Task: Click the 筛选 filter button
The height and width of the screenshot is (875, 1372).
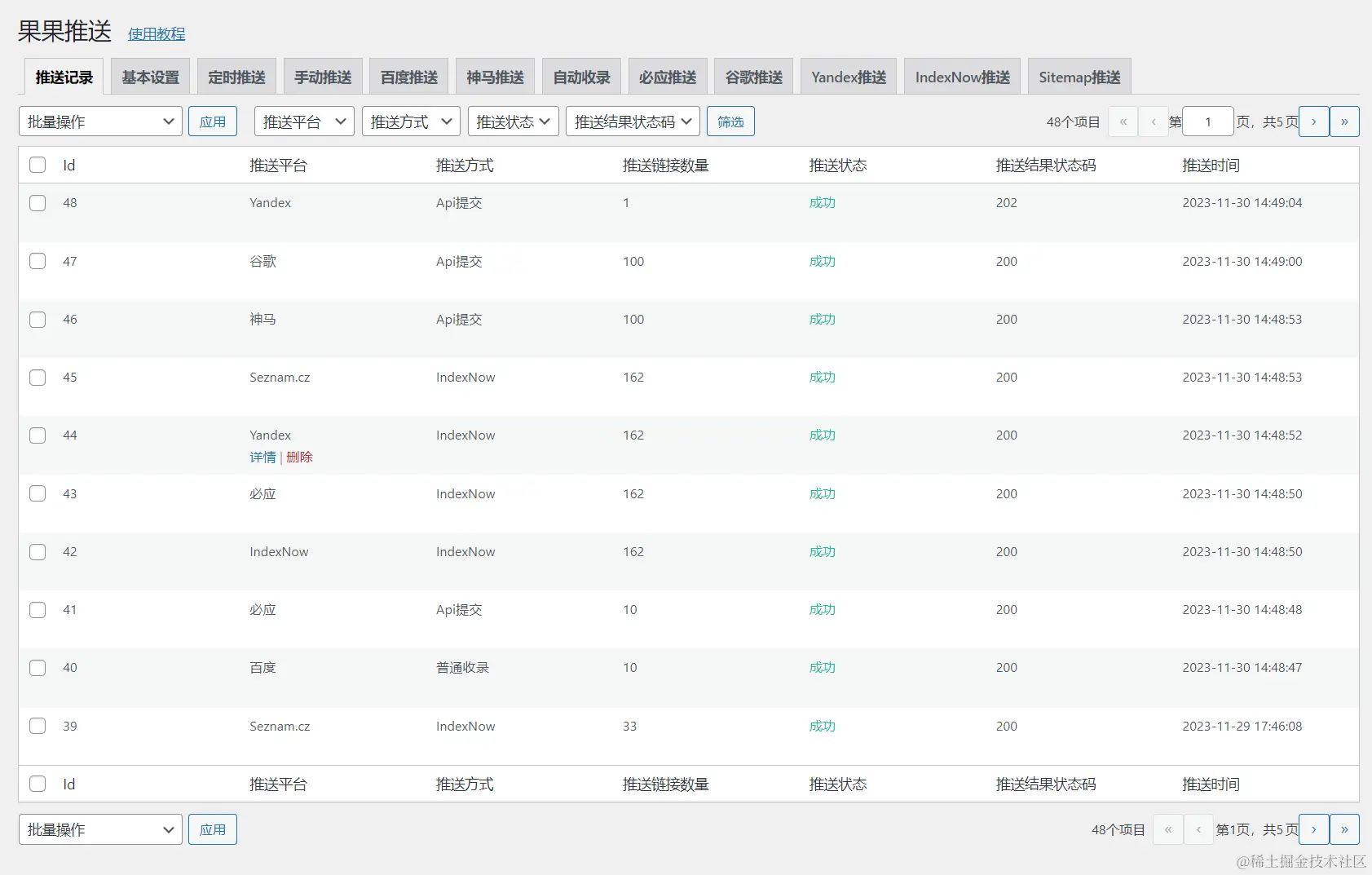Action: [x=730, y=122]
